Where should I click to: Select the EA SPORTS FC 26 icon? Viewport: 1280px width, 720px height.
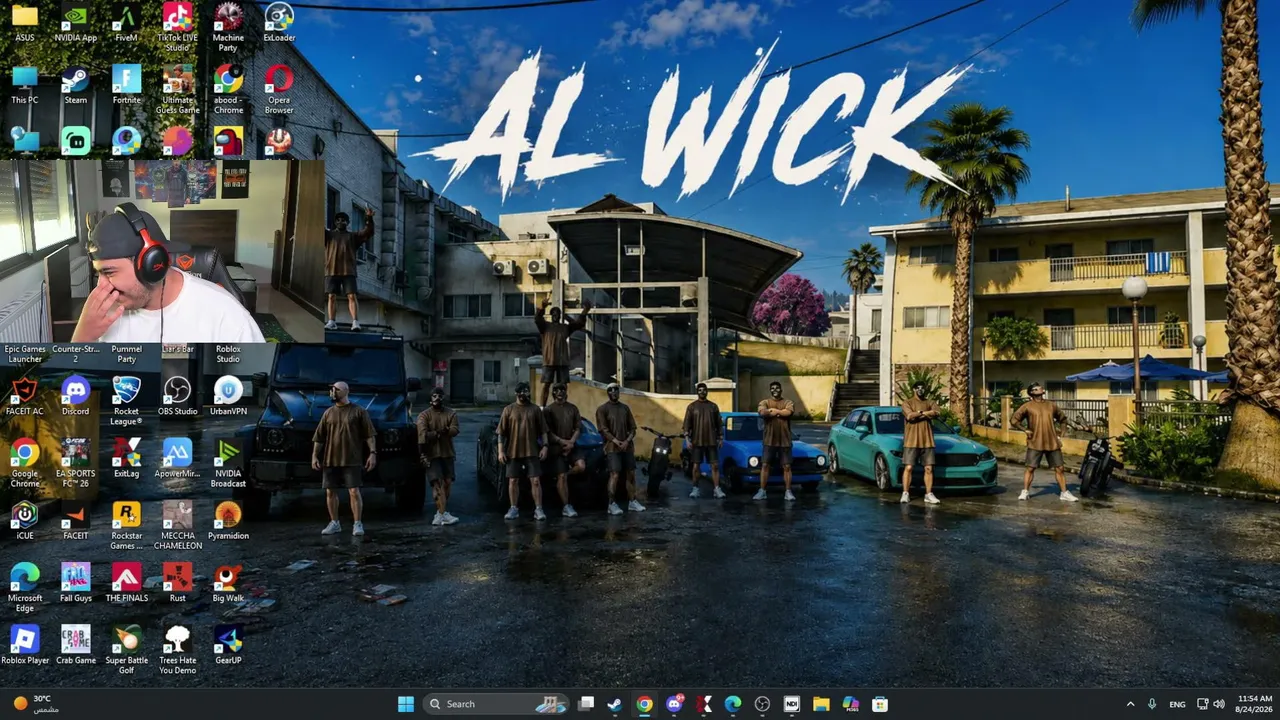[x=75, y=464]
